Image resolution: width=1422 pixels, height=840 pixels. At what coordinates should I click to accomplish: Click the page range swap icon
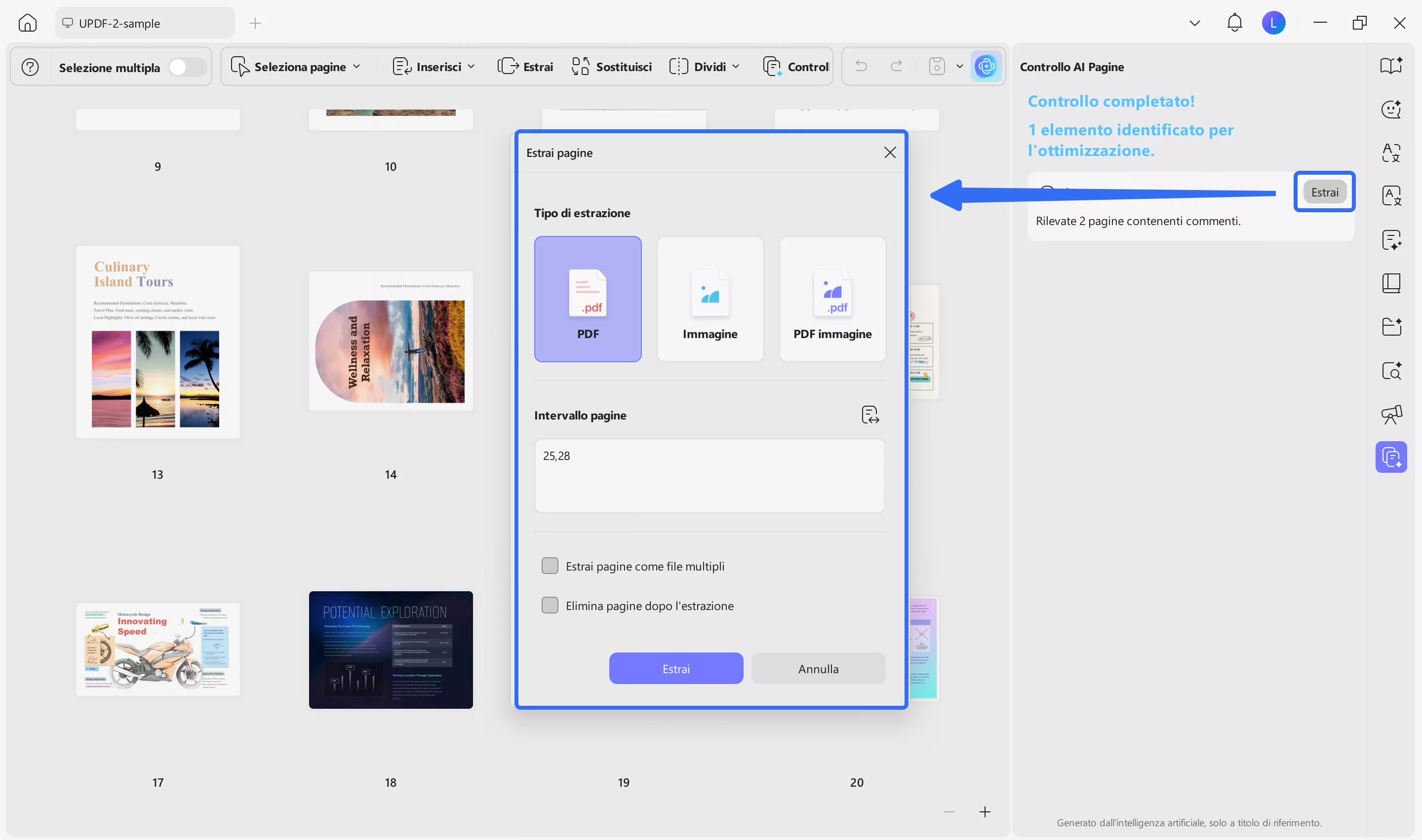click(870, 415)
